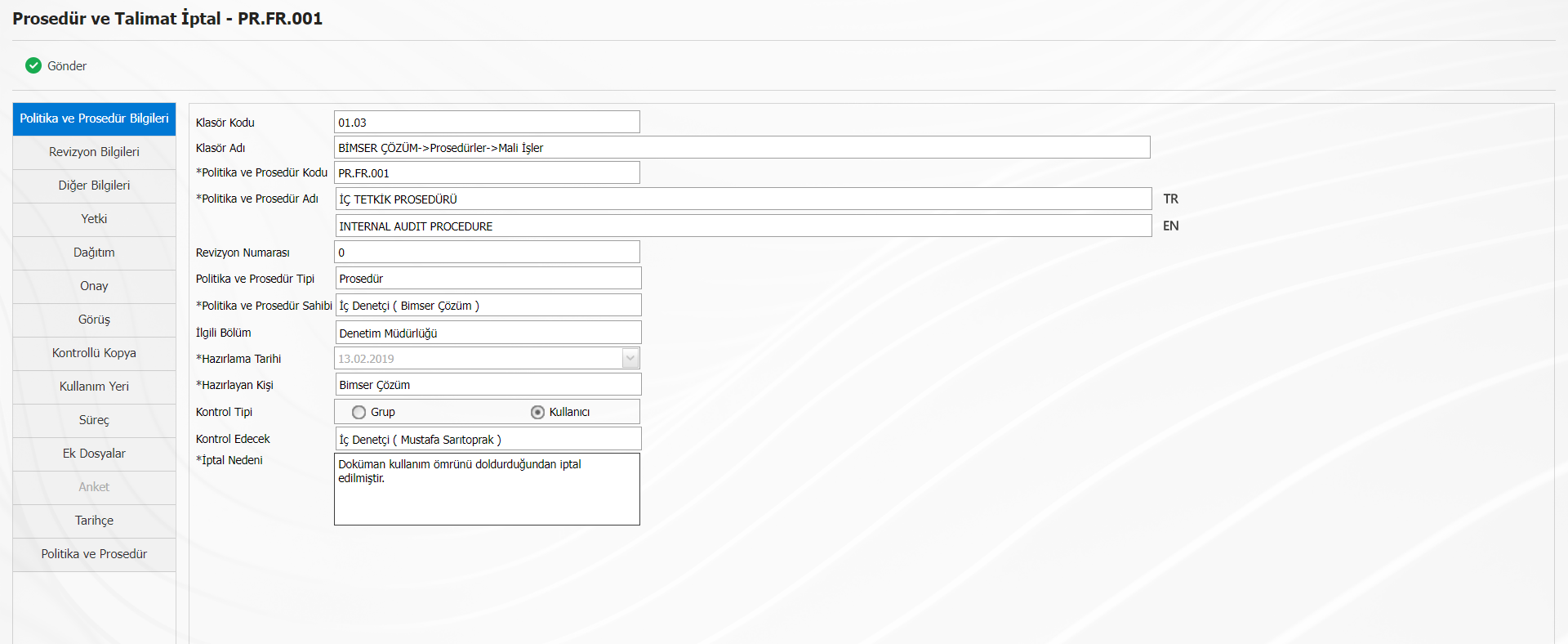Screen dimensions: 1568x644
Task: Click the İlgili Bölüm field Denetim Müdürlüğü
Action: [x=488, y=333]
